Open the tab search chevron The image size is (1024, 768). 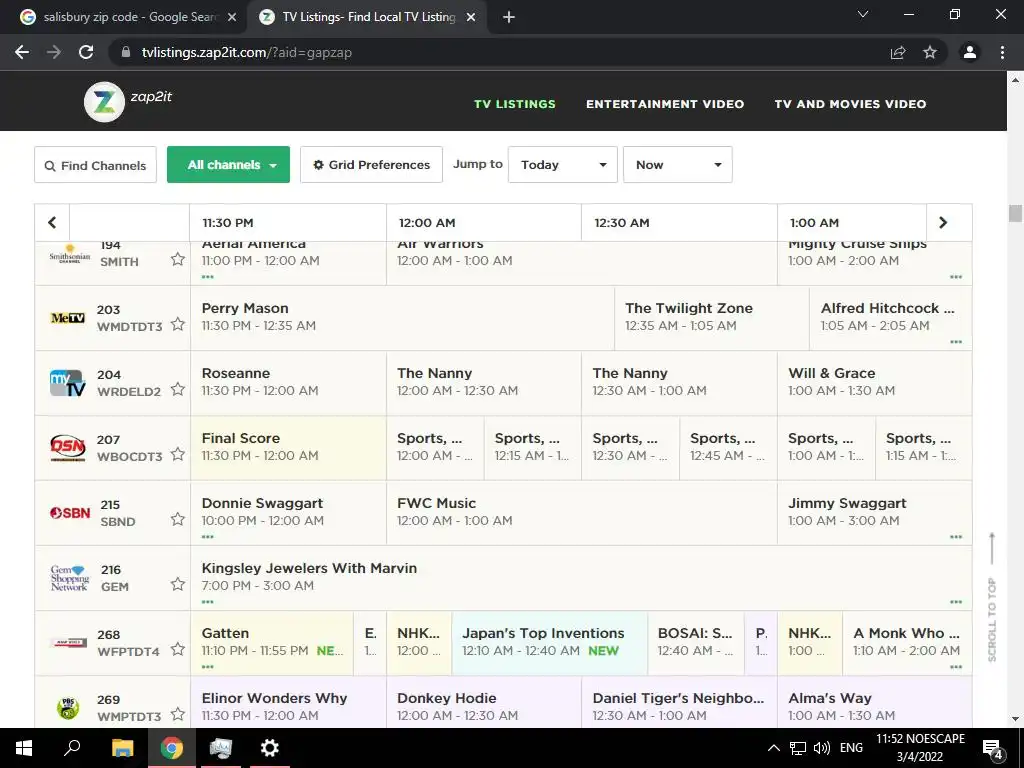[x=863, y=14]
